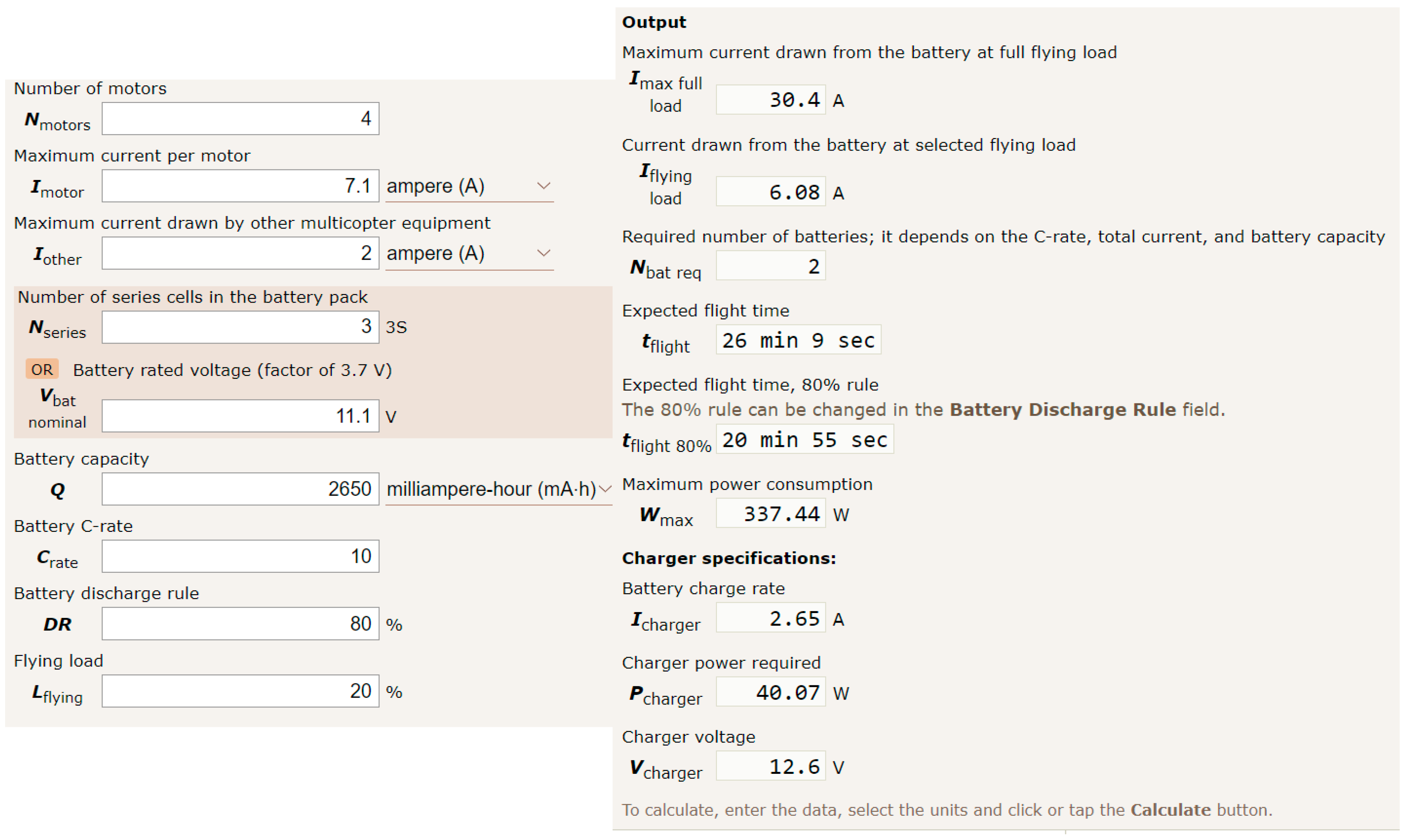The height and width of the screenshot is (840, 1408).
Task: Click the other equipment current input field
Action: [x=240, y=253]
